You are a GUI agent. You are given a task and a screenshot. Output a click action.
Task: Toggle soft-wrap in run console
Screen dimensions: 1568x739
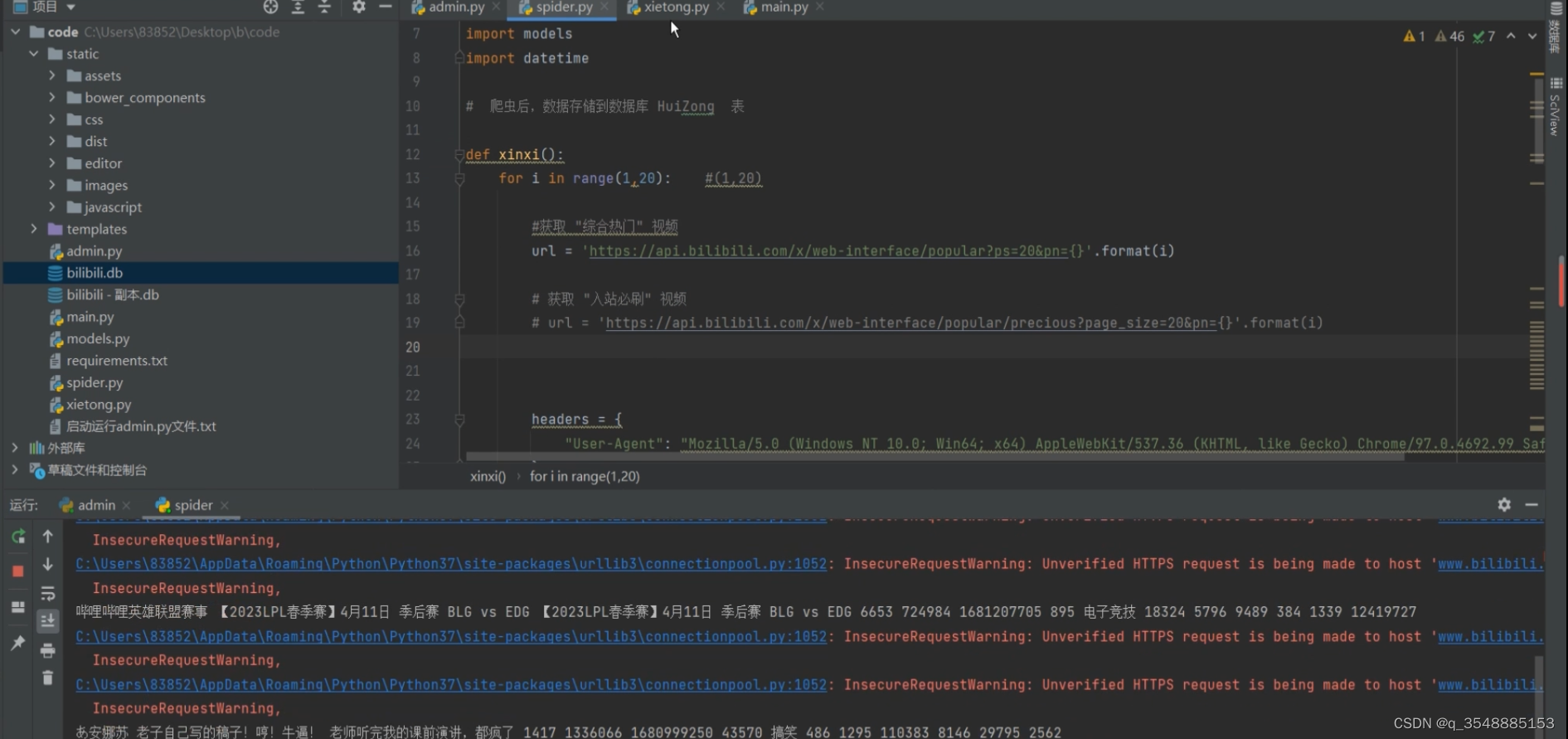point(48,594)
